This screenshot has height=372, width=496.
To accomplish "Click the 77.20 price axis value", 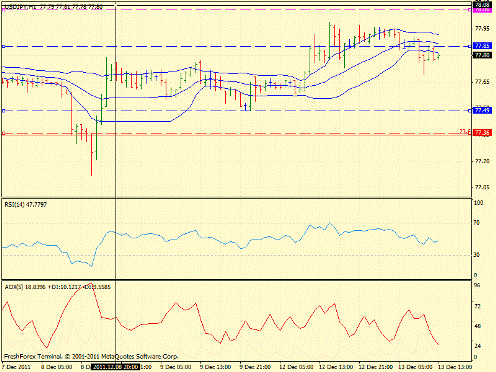I will 482,161.
